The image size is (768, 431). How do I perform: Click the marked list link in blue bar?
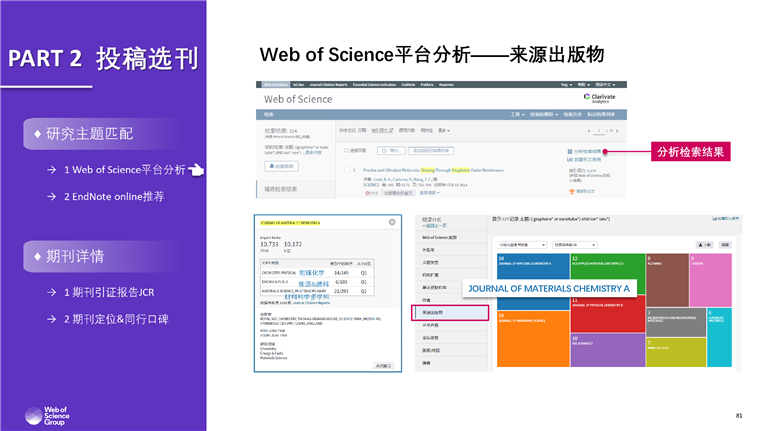point(601,115)
